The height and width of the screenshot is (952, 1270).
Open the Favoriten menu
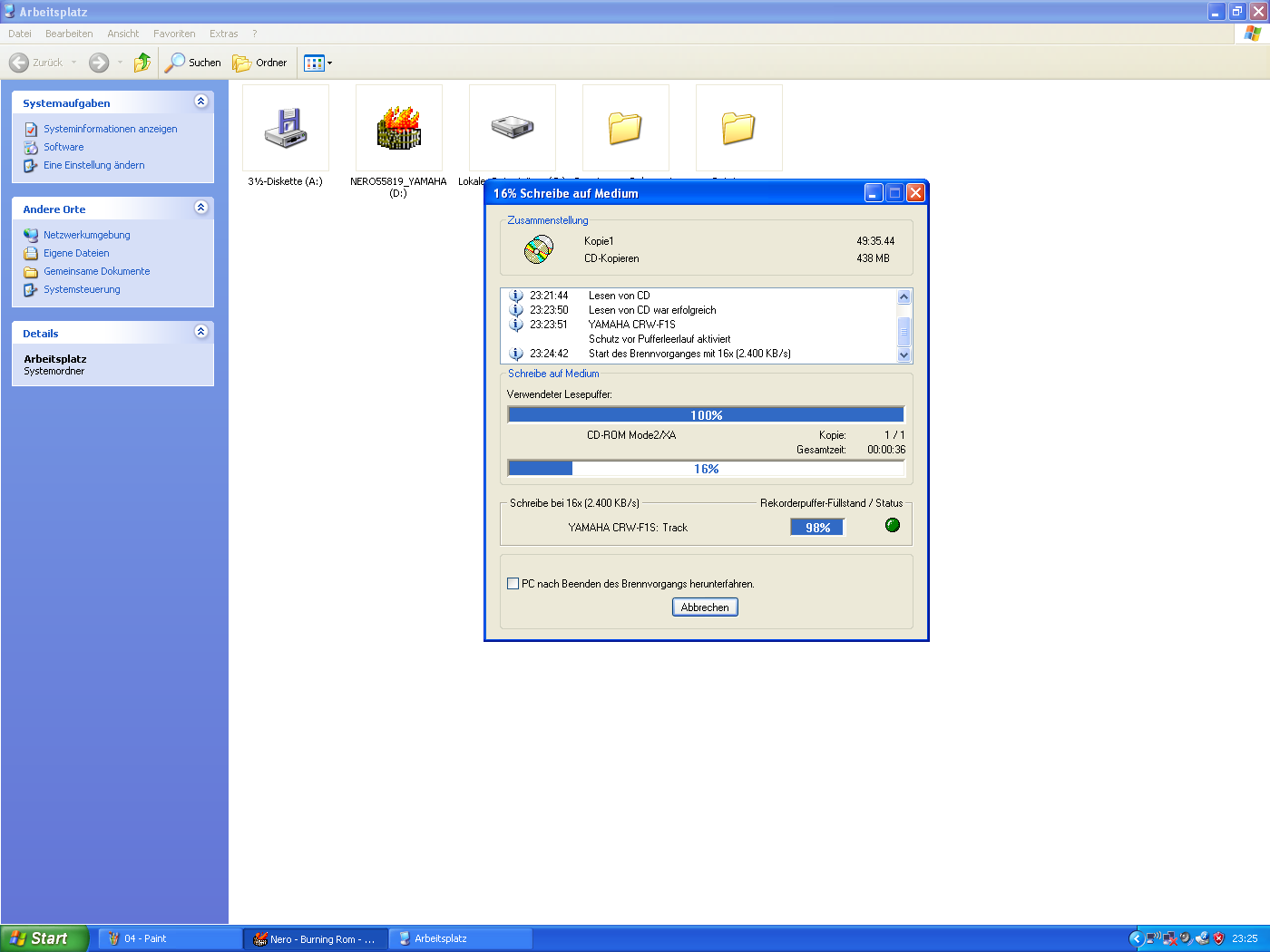(x=174, y=34)
